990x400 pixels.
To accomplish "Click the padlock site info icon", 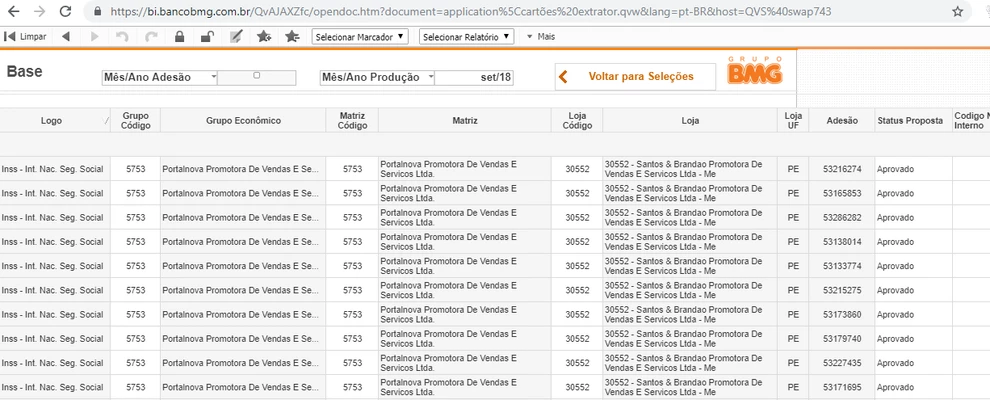I will point(97,11).
